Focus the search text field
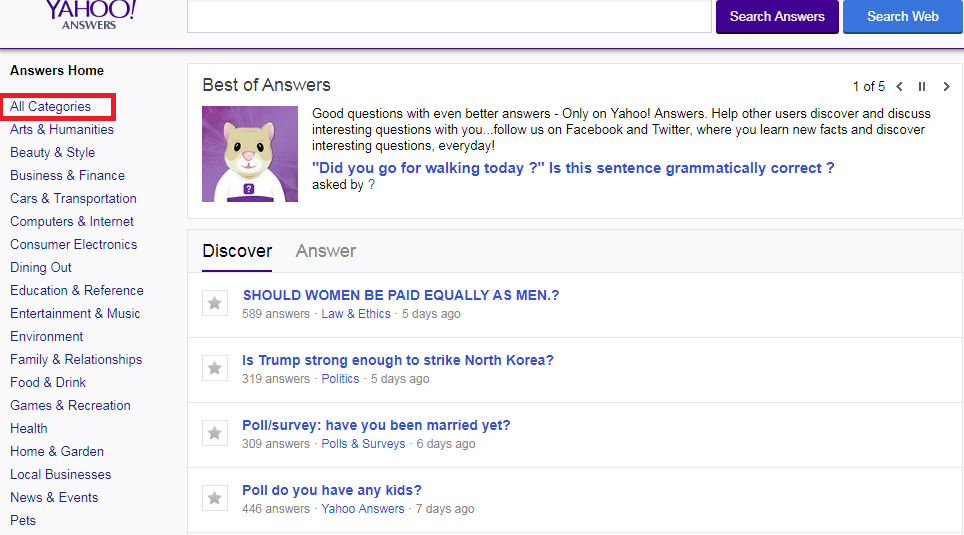The image size is (964, 535). [449, 17]
